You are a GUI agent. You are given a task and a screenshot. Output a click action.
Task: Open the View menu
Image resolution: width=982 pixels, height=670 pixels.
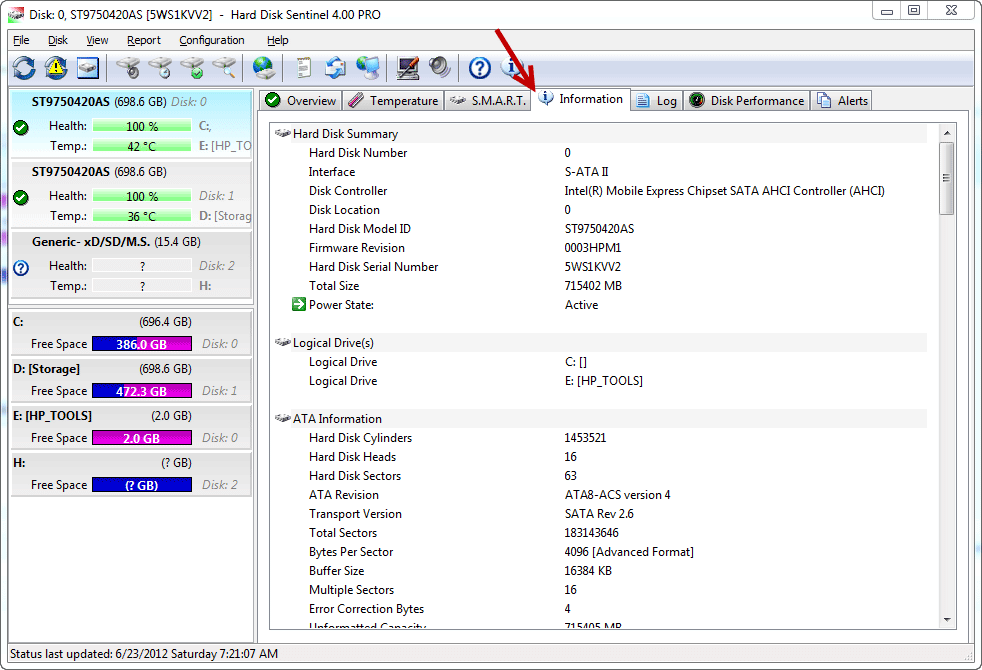(x=97, y=40)
